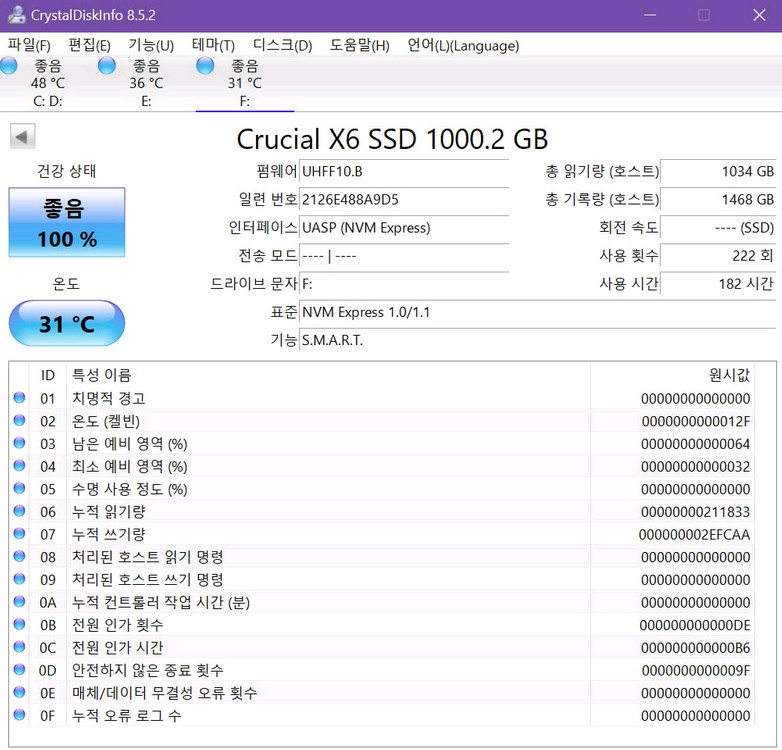Click status circle for the E: disk
The width and height of the screenshot is (782, 750).
[x=107, y=66]
